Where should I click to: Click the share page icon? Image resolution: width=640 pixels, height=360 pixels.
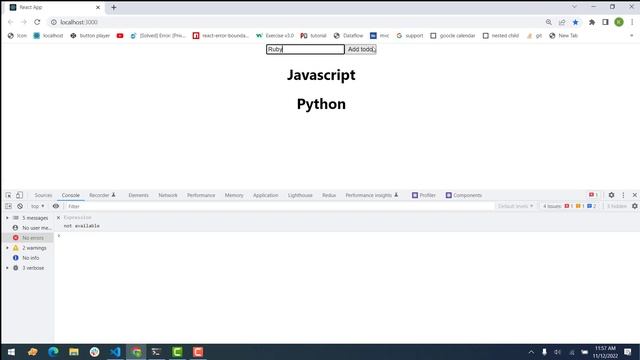click(x=562, y=22)
